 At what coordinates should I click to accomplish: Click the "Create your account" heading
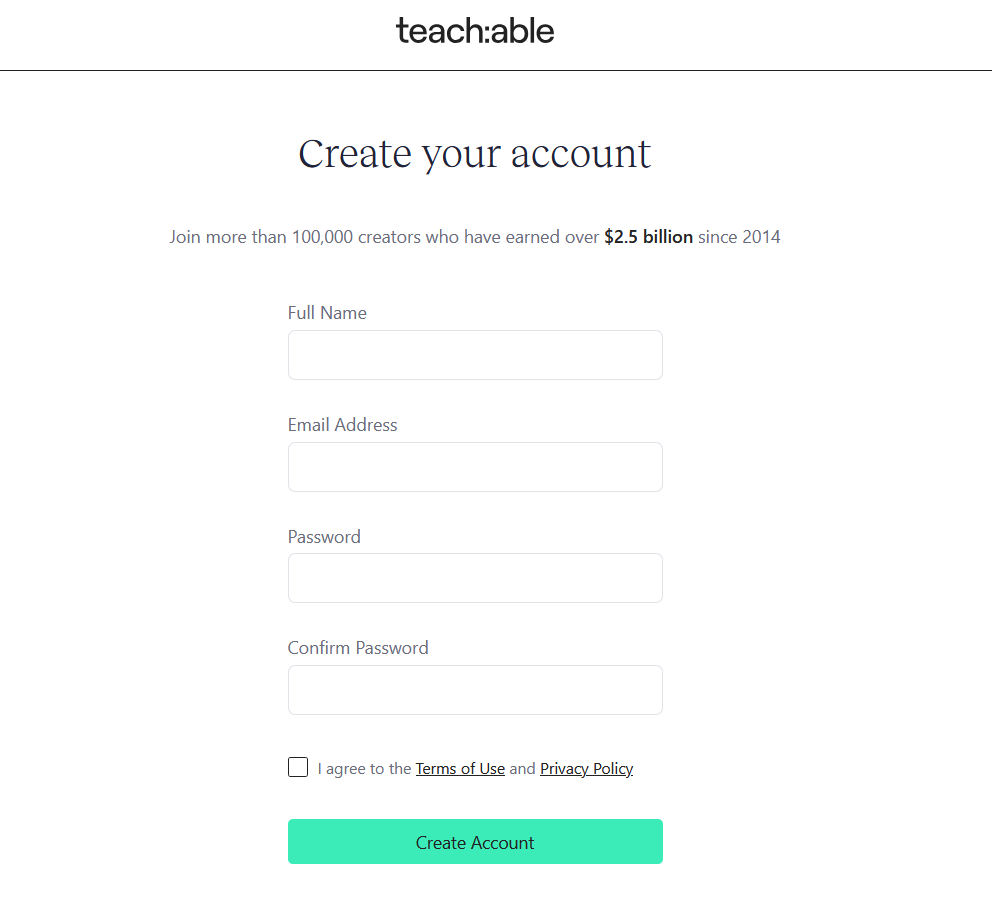coord(475,154)
